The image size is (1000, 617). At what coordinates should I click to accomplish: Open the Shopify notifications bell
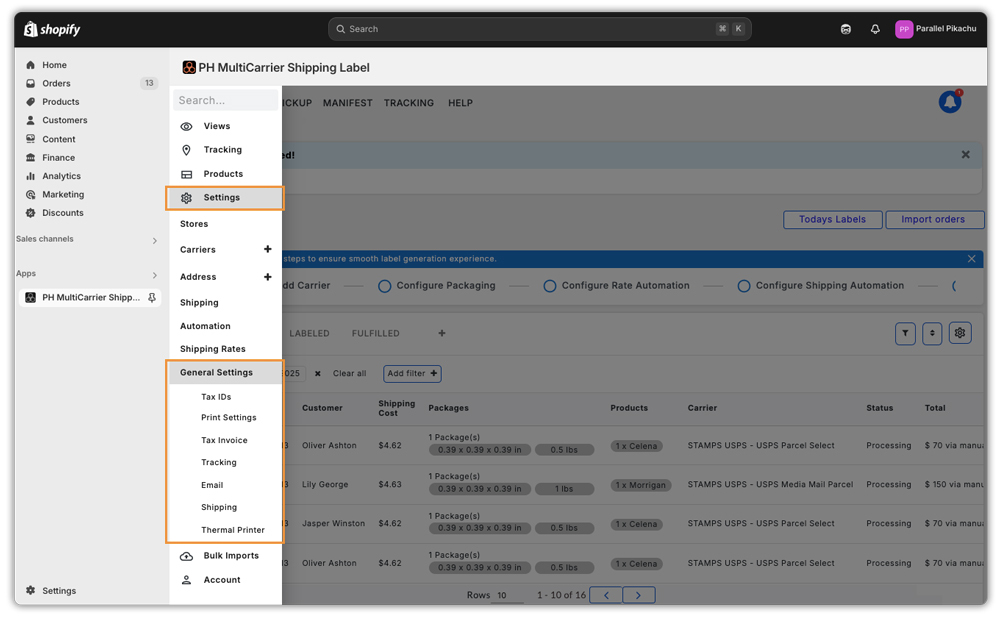coord(875,29)
